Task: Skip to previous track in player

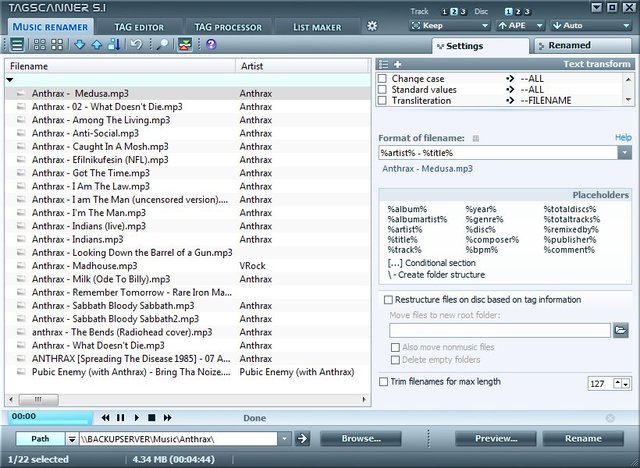Action: click(105, 417)
